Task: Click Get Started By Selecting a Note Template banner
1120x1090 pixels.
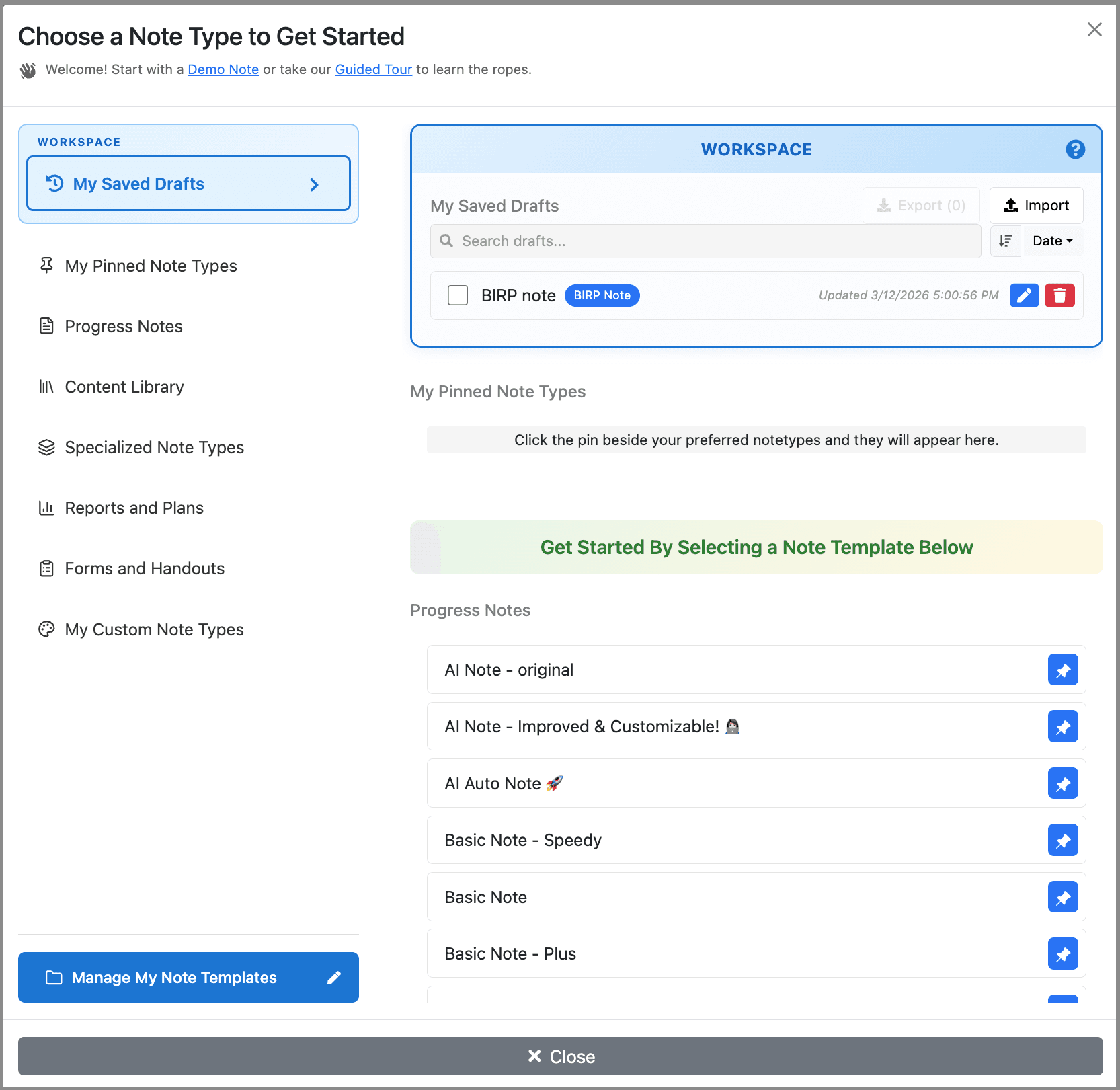Action: coord(756,547)
